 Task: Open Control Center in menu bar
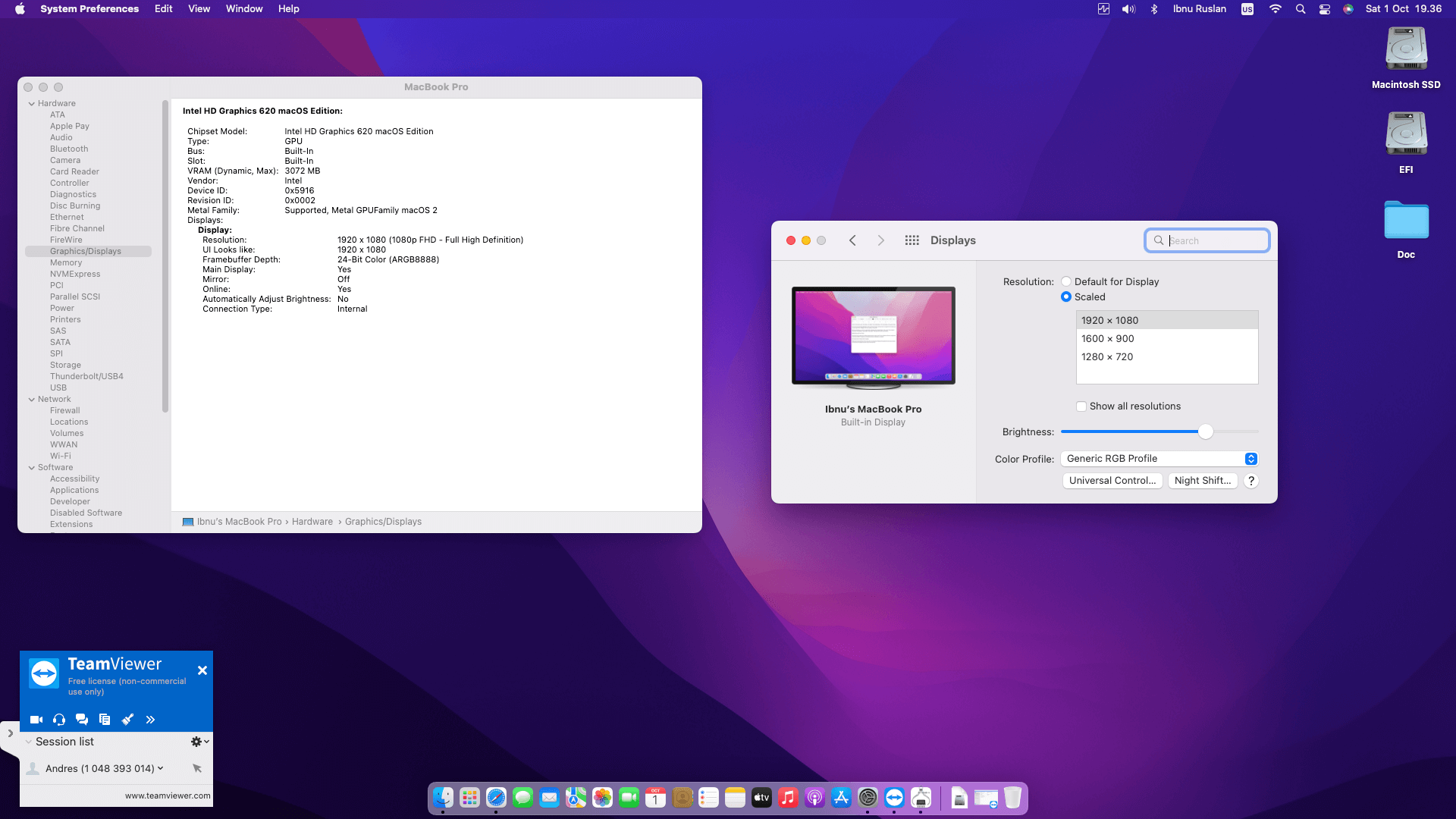[x=1325, y=9]
